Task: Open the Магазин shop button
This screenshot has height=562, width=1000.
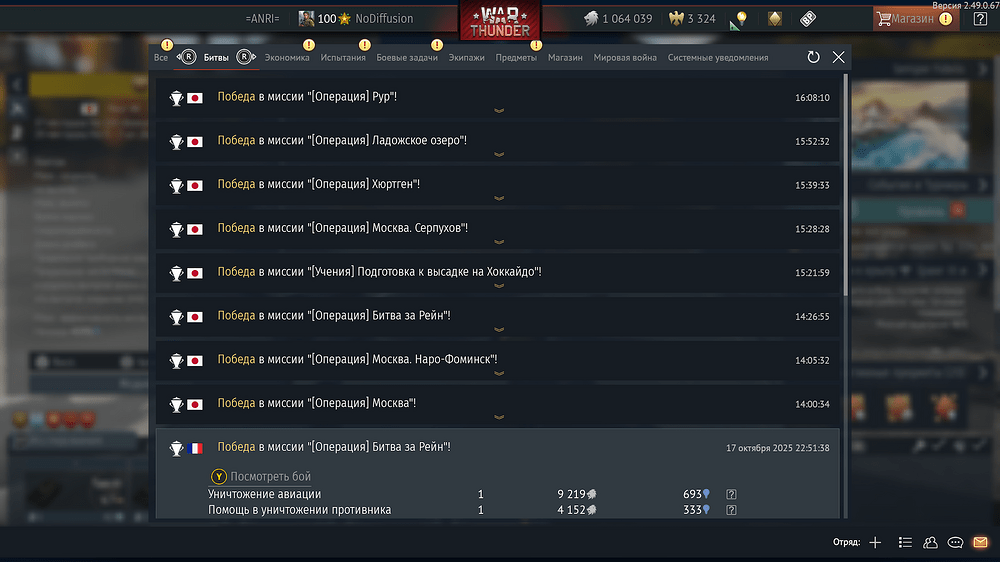Action: click(915, 18)
